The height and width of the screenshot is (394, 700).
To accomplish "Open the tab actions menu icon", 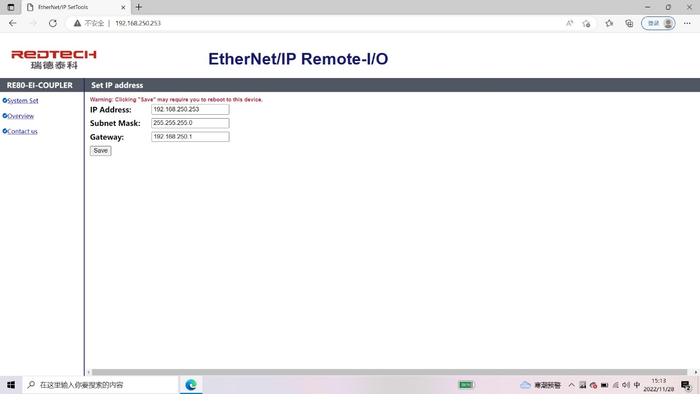I will [x=11, y=7].
